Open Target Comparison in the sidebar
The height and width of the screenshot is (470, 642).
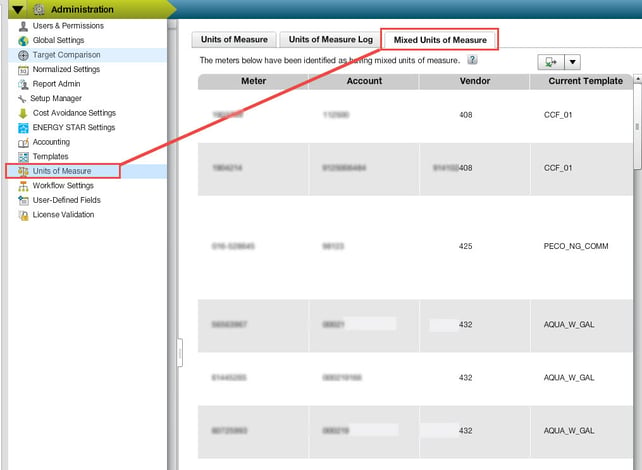(x=66, y=55)
